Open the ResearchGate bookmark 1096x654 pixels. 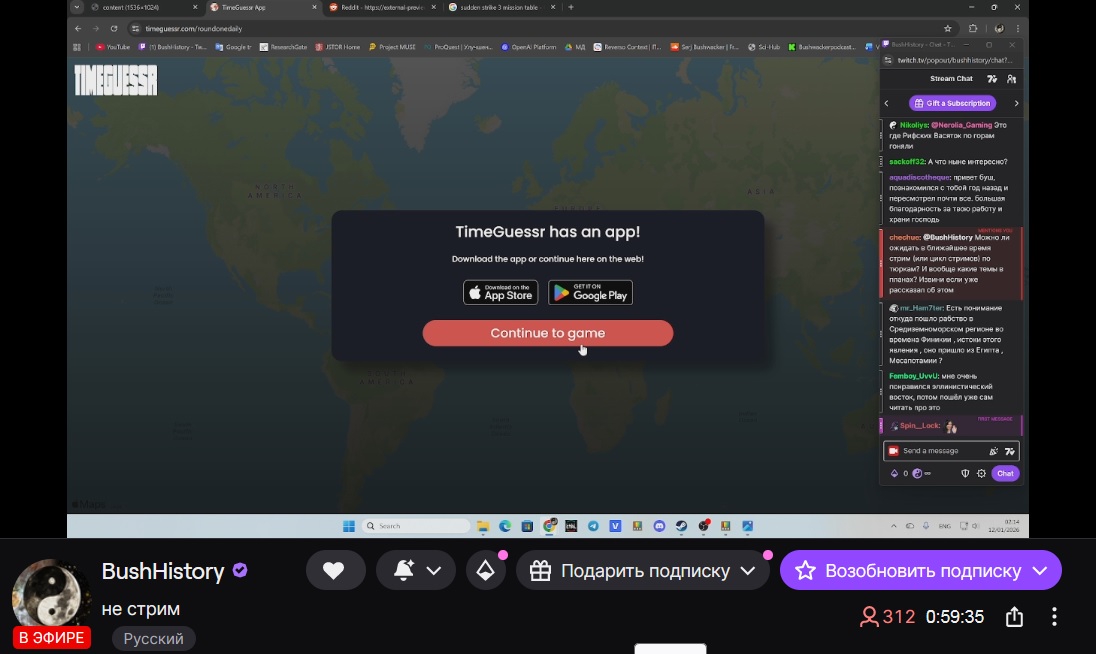[283, 47]
